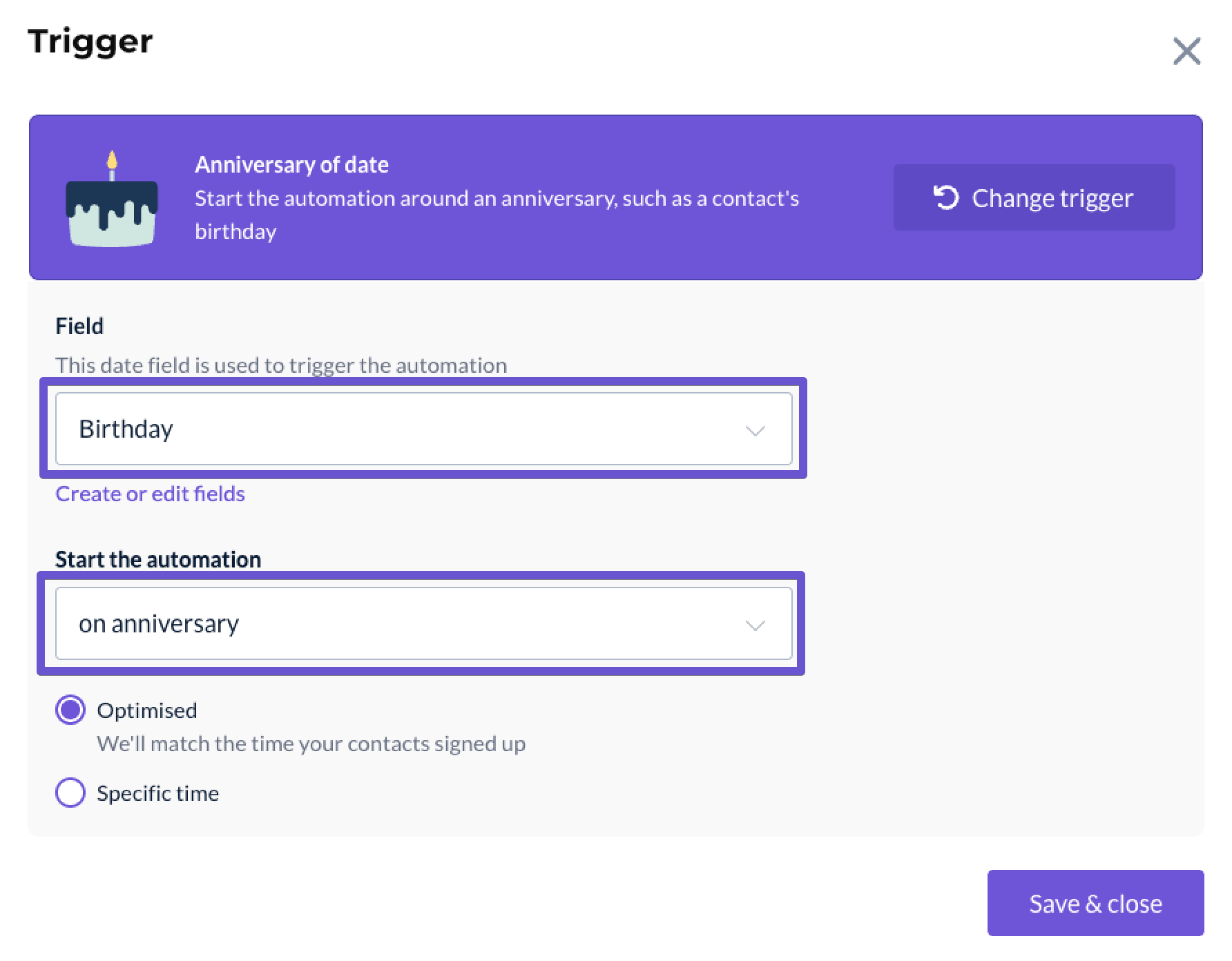Open the Create or edit fields link
Viewport: 1232px width, 961px height.
point(150,494)
